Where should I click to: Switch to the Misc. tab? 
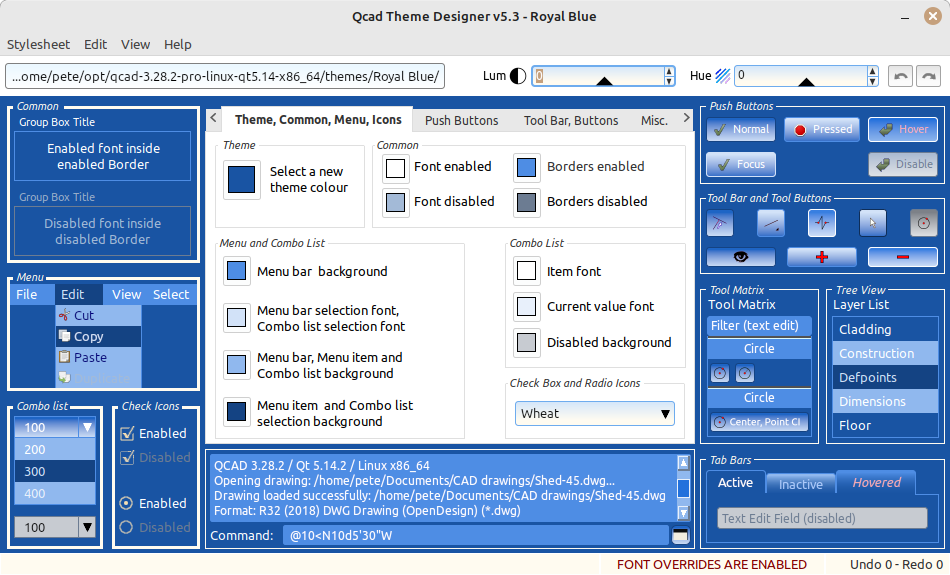(x=654, y=121)
